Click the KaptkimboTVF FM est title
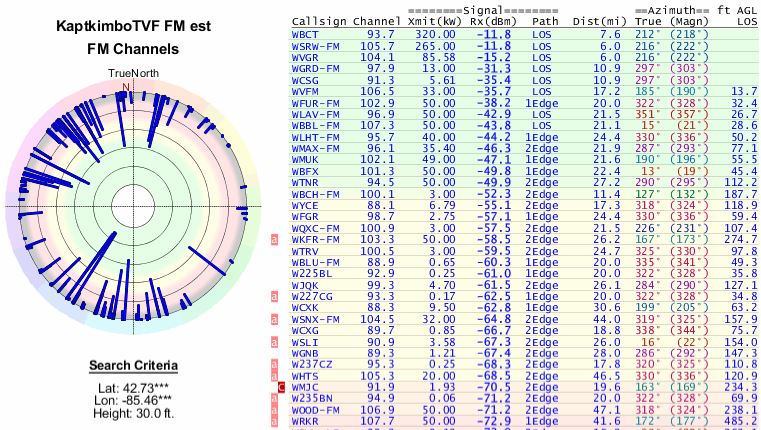761x430 pixels. (x=126, y=28)
